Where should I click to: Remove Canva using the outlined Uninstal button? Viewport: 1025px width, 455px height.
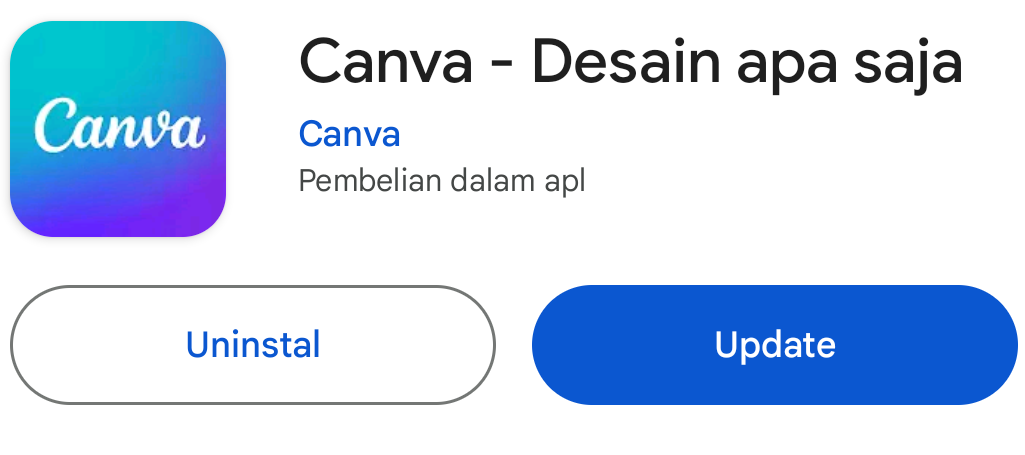(x=253, y=345)
